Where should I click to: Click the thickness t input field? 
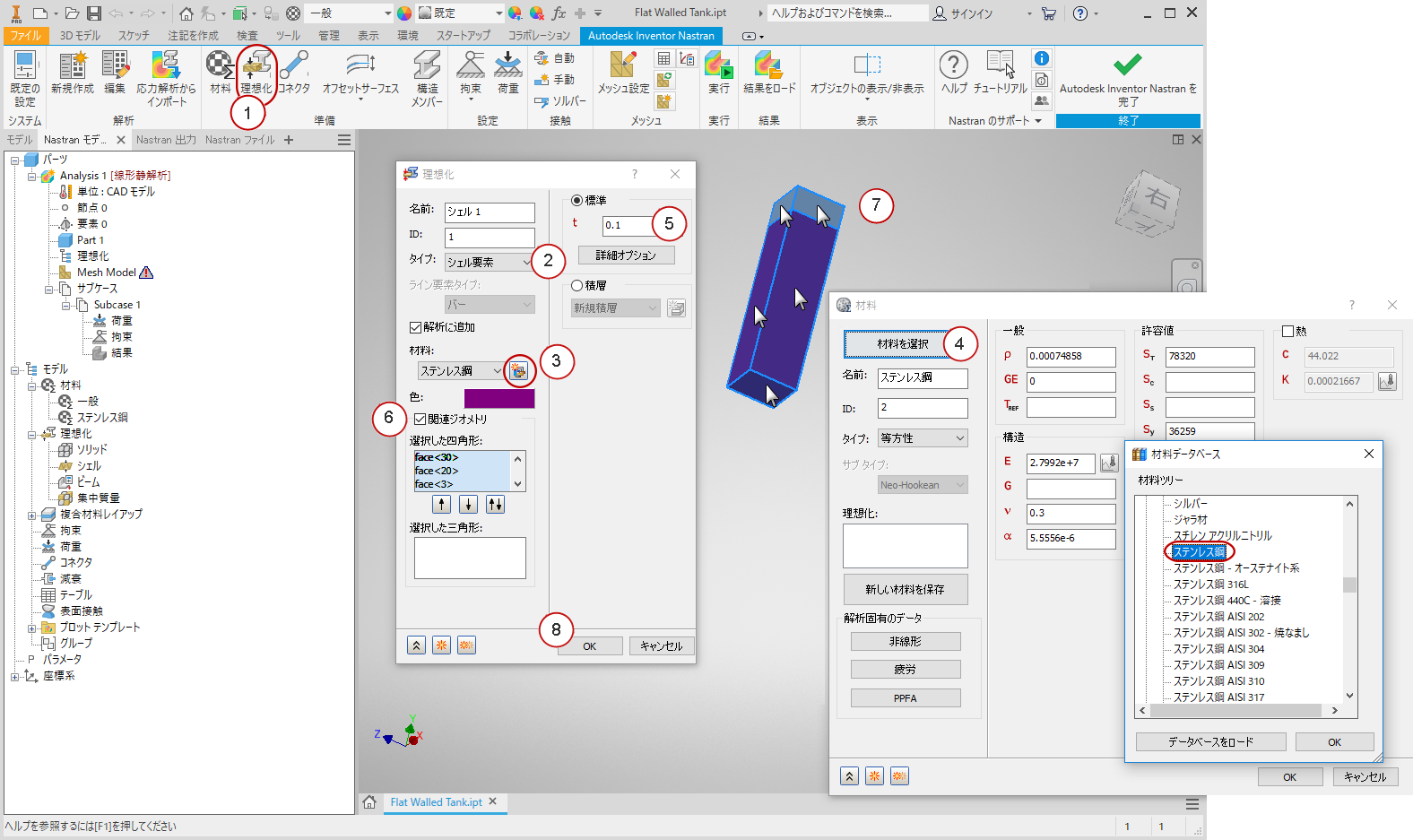628,225
